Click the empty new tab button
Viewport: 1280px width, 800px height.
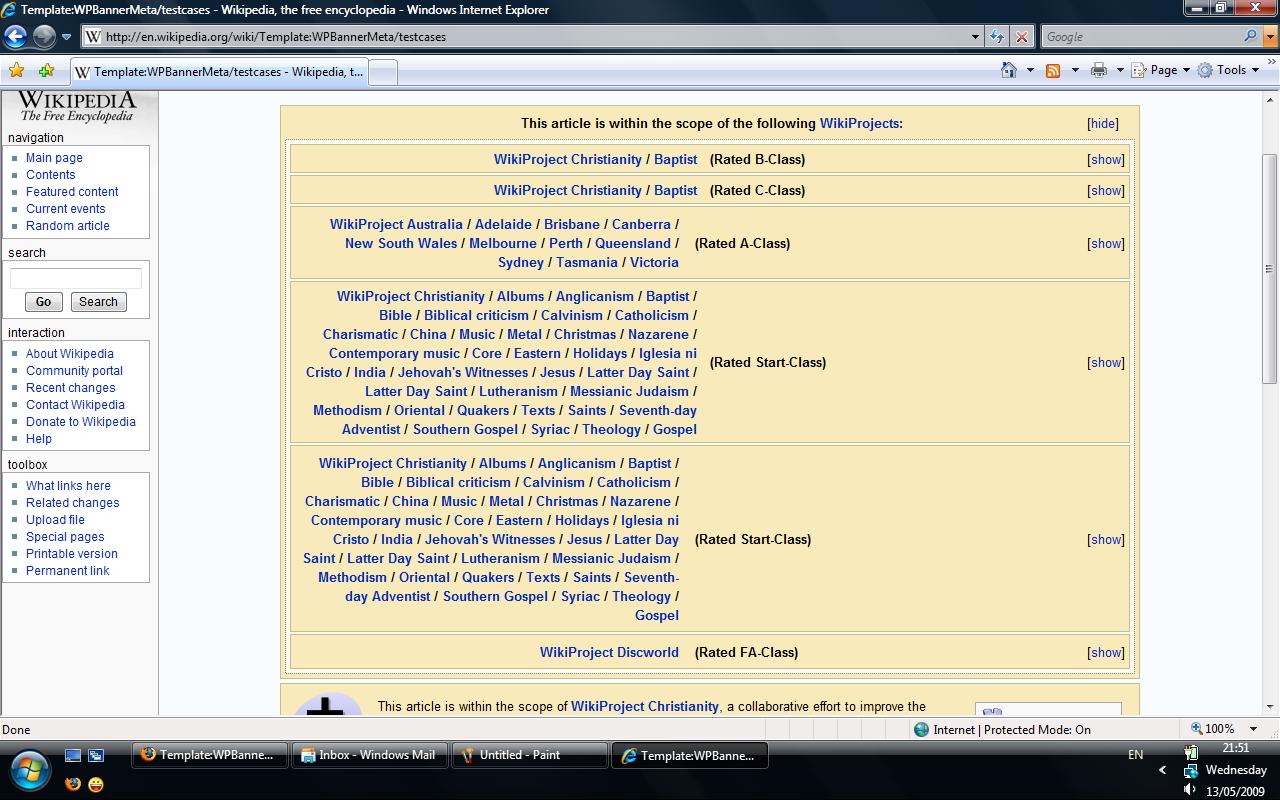point(384,72)
